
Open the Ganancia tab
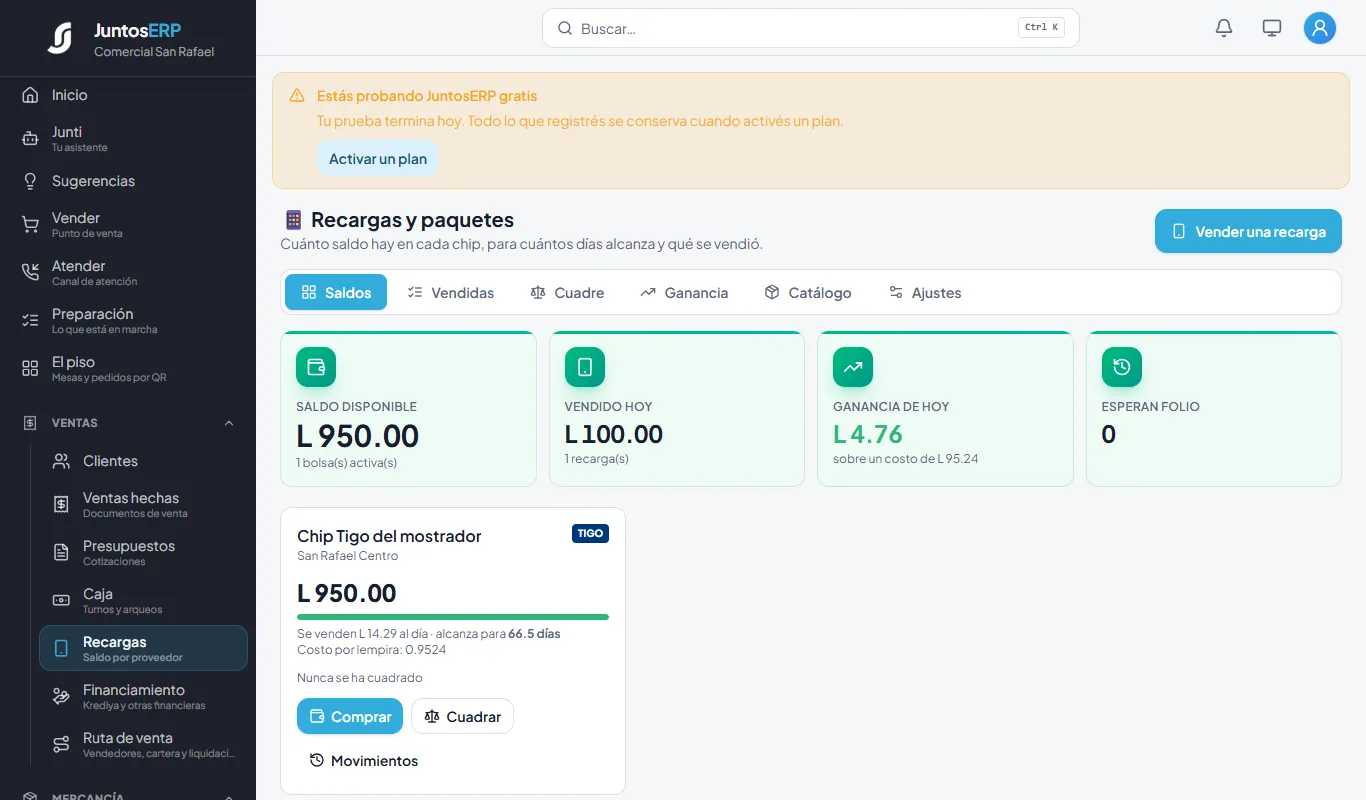click(684, 293)
